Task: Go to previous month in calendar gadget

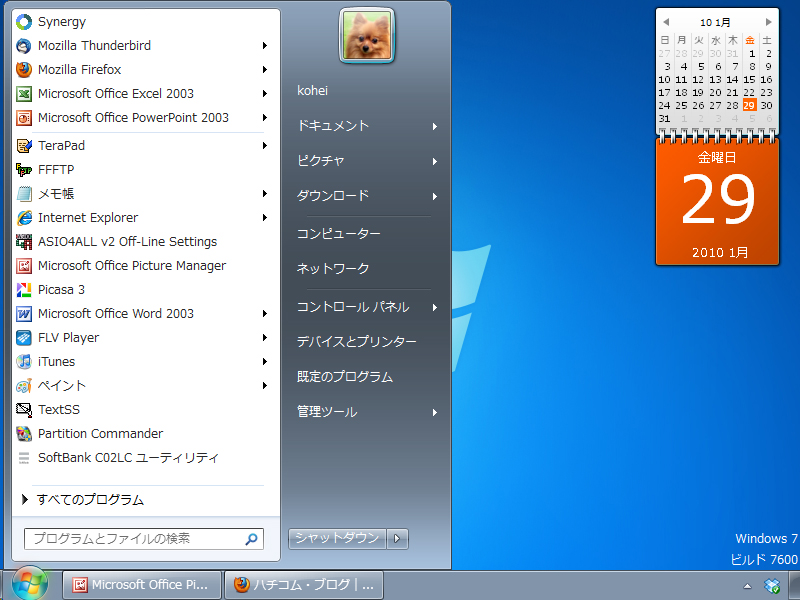Action: pos(666,22)
